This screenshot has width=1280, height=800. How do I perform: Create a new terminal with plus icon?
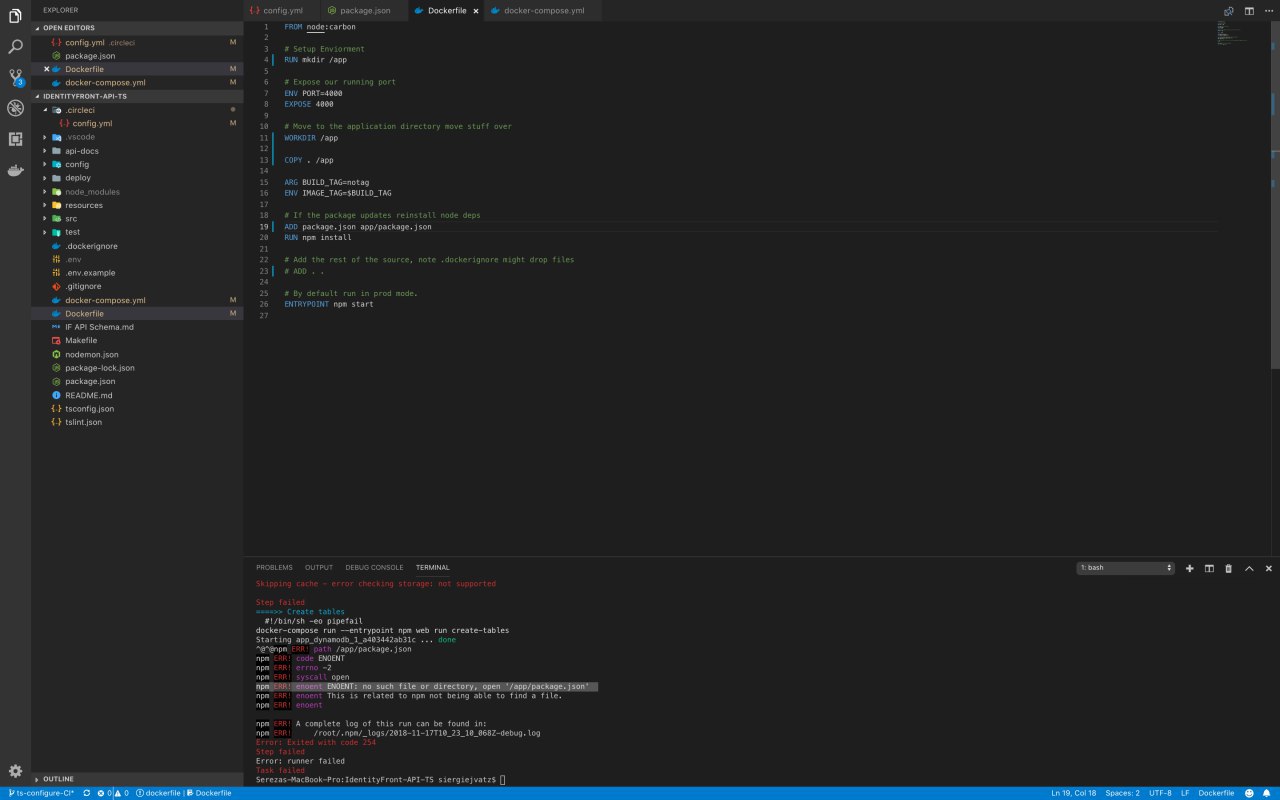(1189, 568)
